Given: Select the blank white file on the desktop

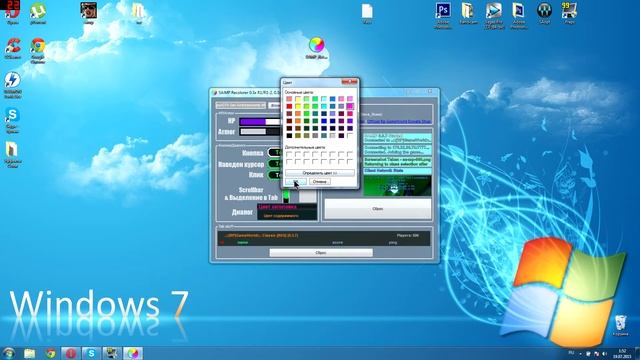Looking at the screenshot, I should click(367, 13).
